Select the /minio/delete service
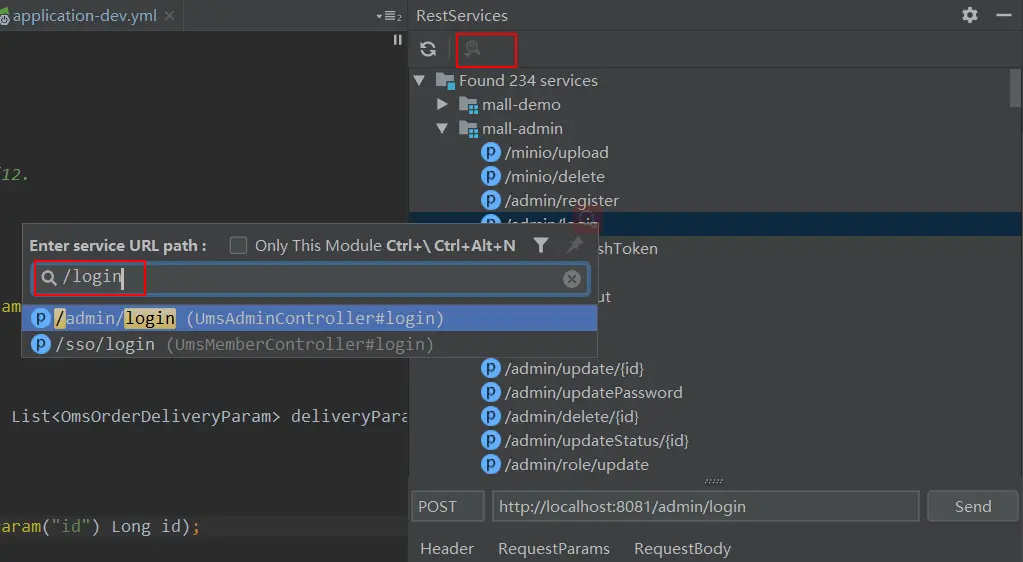 click(554, 177)
